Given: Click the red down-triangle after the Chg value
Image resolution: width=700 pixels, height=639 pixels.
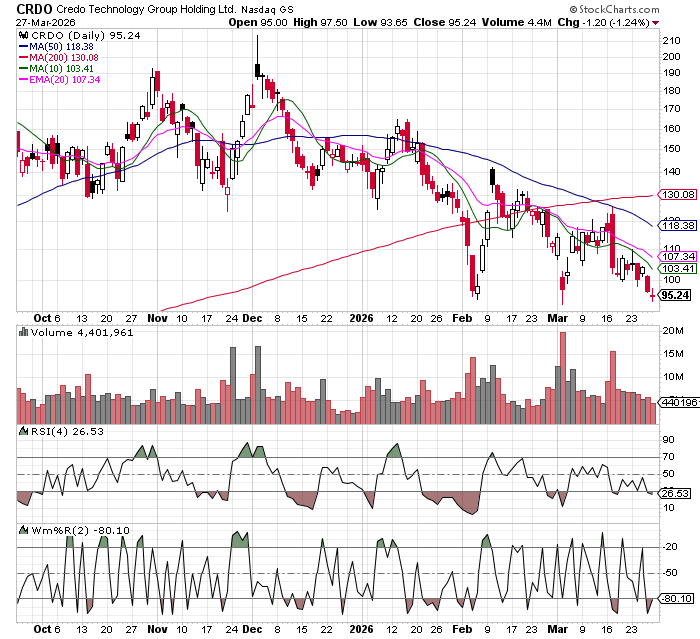Looking at the screenshot, I should pyautogui.click(x=655, y=23).
